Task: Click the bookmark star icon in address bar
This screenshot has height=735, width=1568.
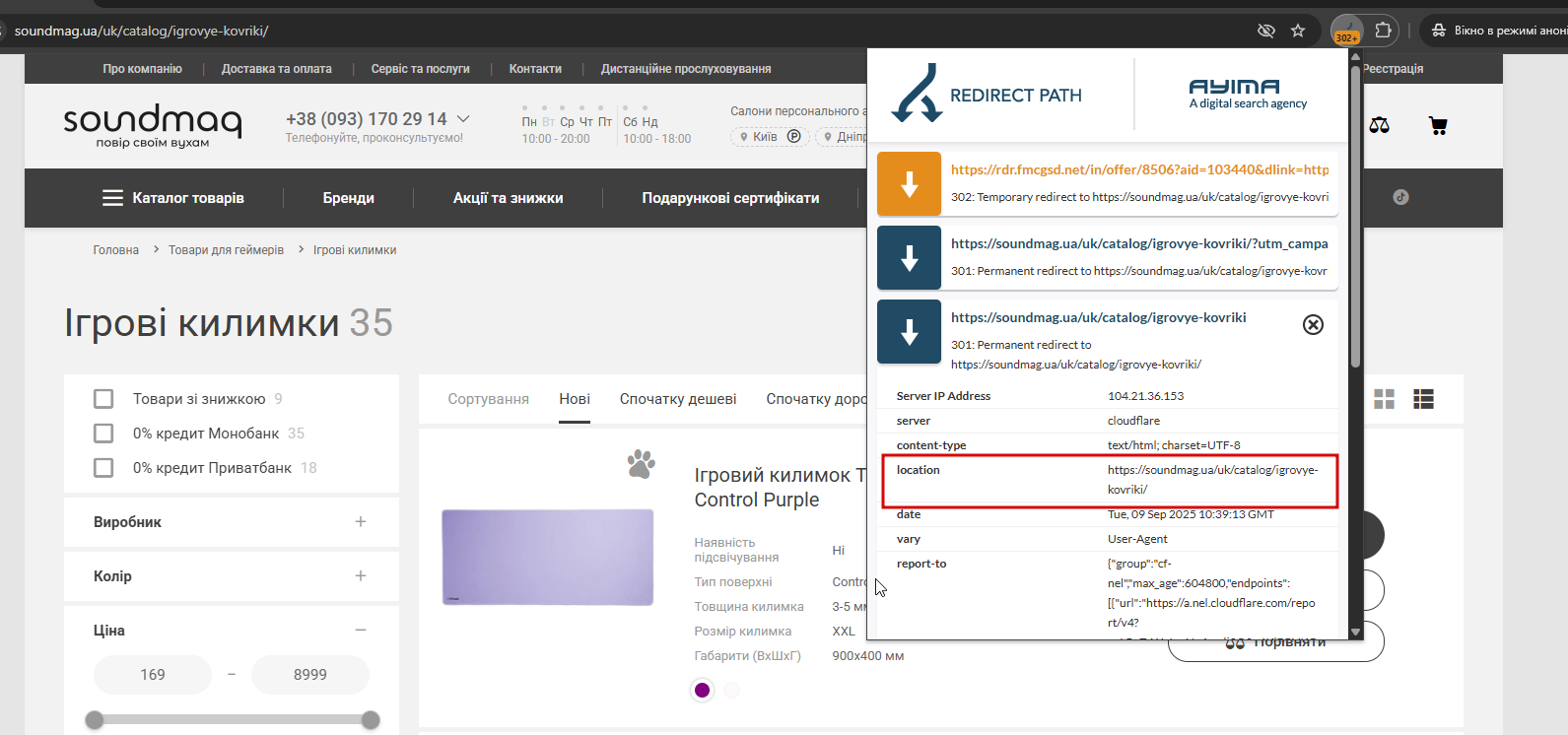Action: click(1298, 31)
